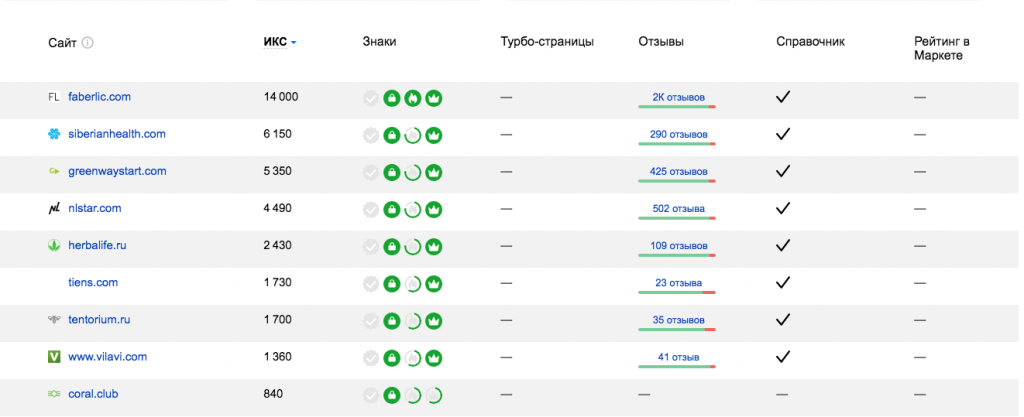This screenshot has height=417, width=1024.
Task: Click the Справочник column header
Action: (x=810, y=42)
